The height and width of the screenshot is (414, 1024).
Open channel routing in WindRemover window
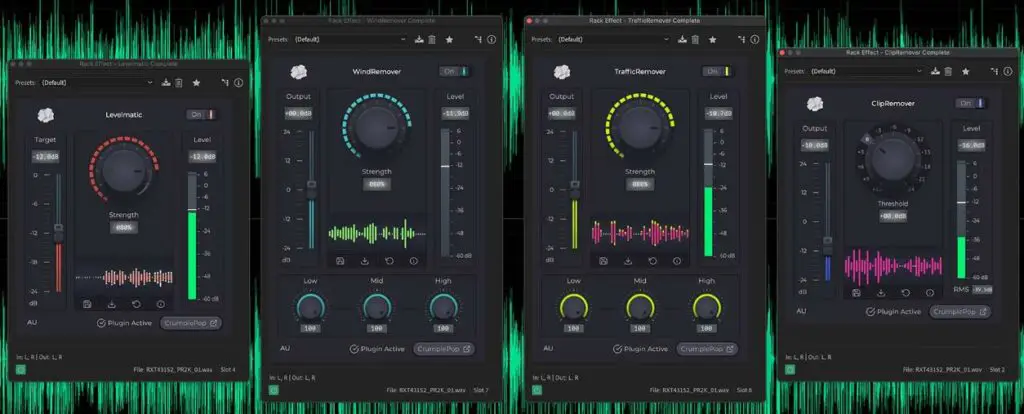[479, 40]
